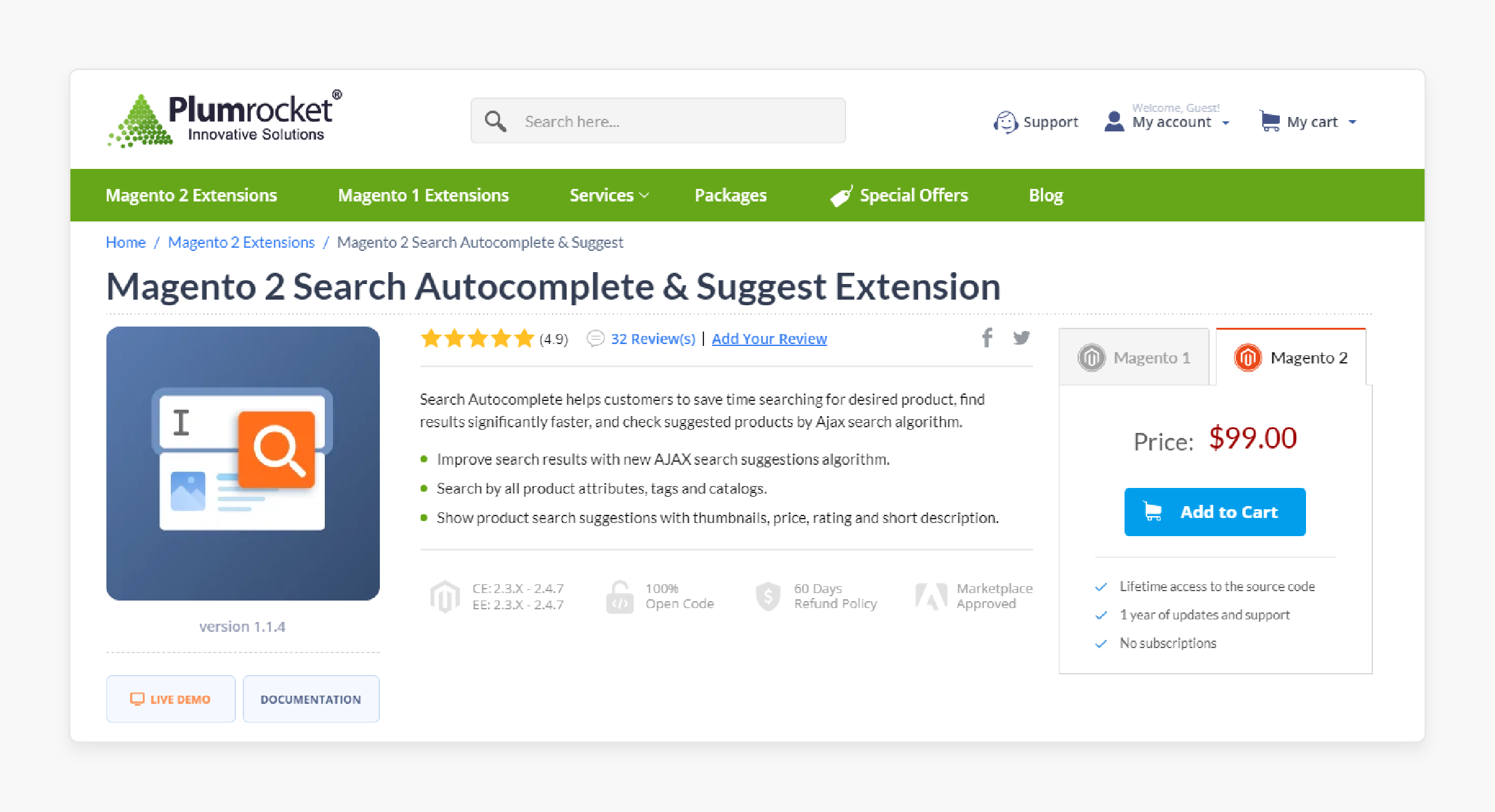Click '60 Days Refund Policy' text

point(835,596)
